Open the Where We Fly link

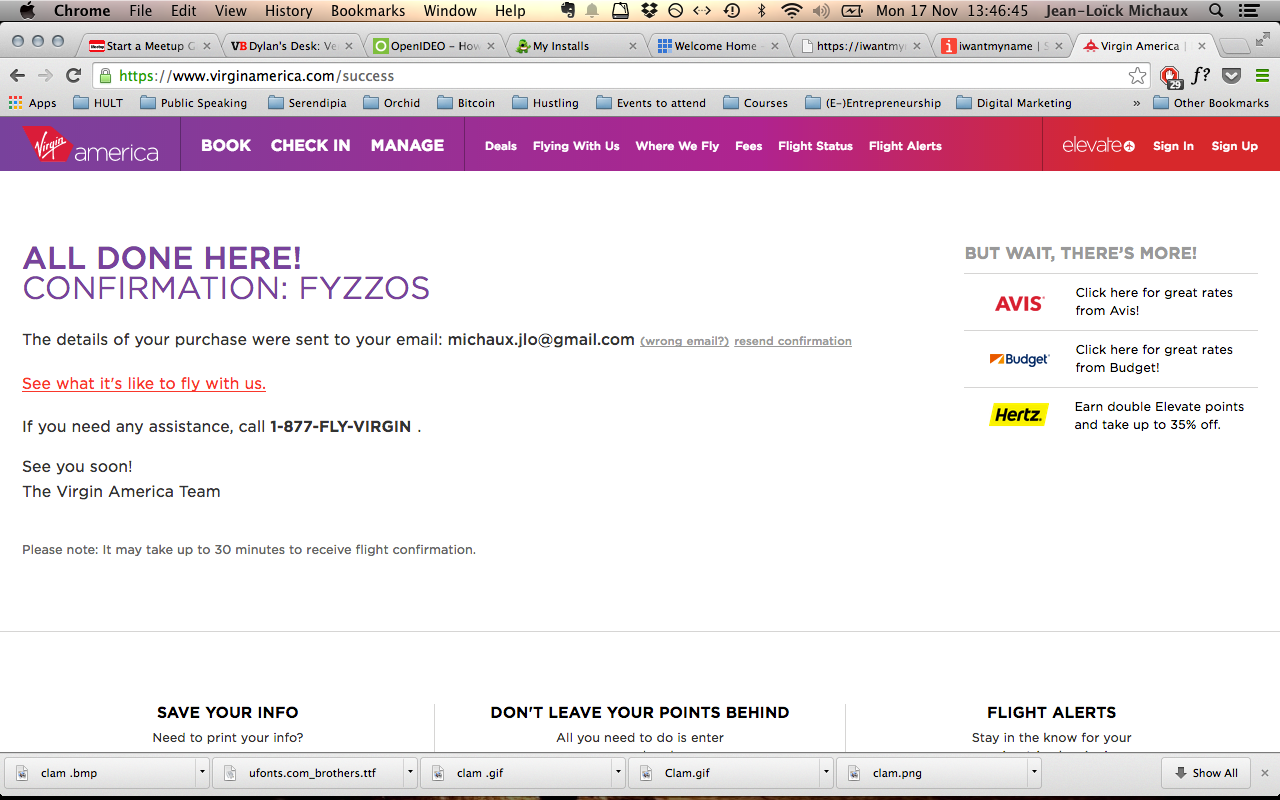coord(677,146)
